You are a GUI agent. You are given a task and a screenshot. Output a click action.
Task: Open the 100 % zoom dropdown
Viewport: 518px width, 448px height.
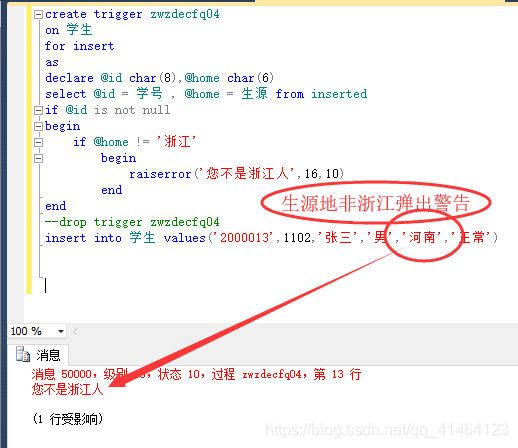pos(61,331)
